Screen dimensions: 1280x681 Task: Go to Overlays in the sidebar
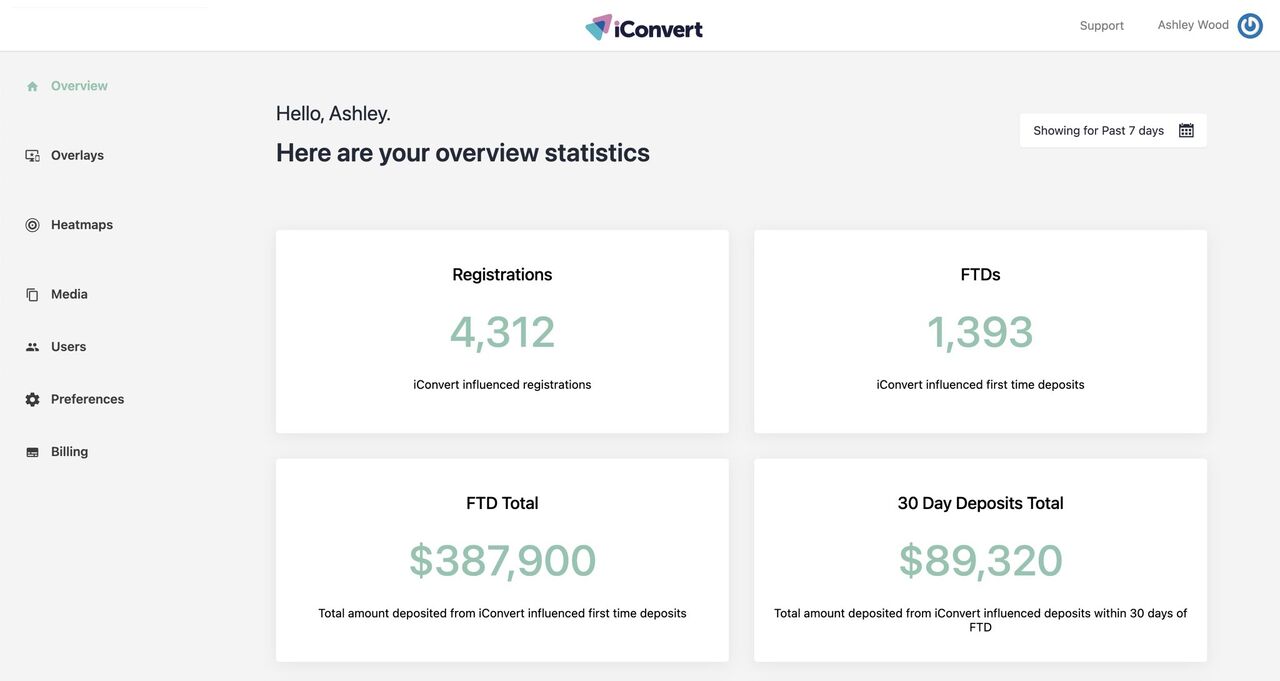click(77, 155)
